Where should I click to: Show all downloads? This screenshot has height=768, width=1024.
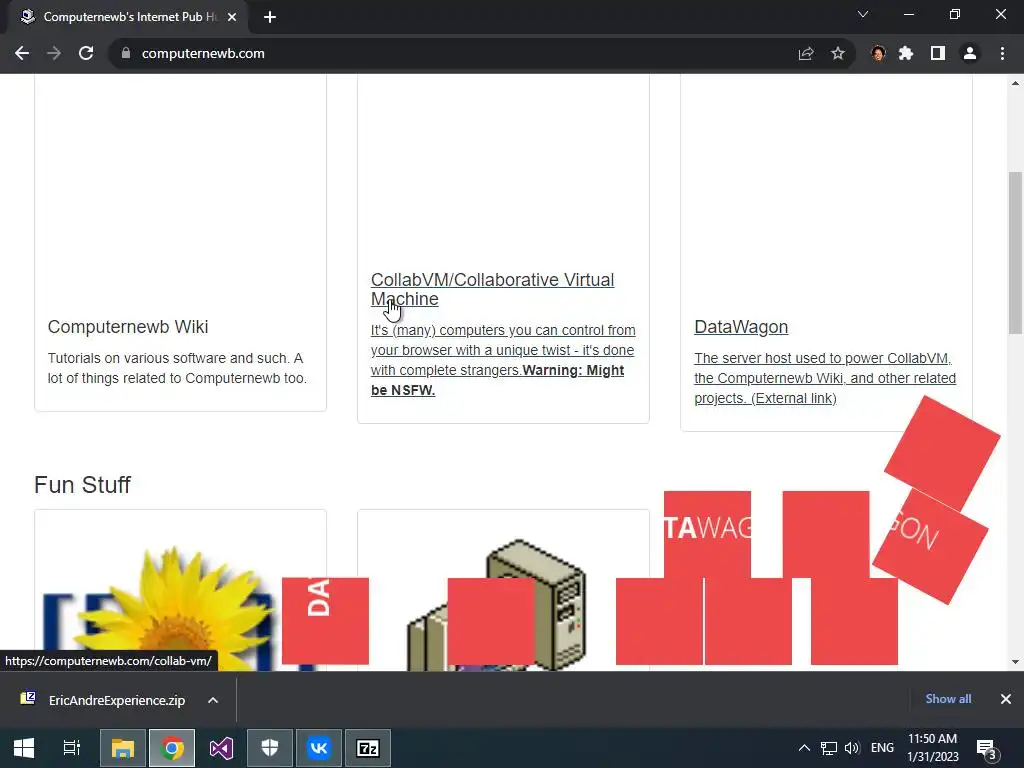point(948,699)
